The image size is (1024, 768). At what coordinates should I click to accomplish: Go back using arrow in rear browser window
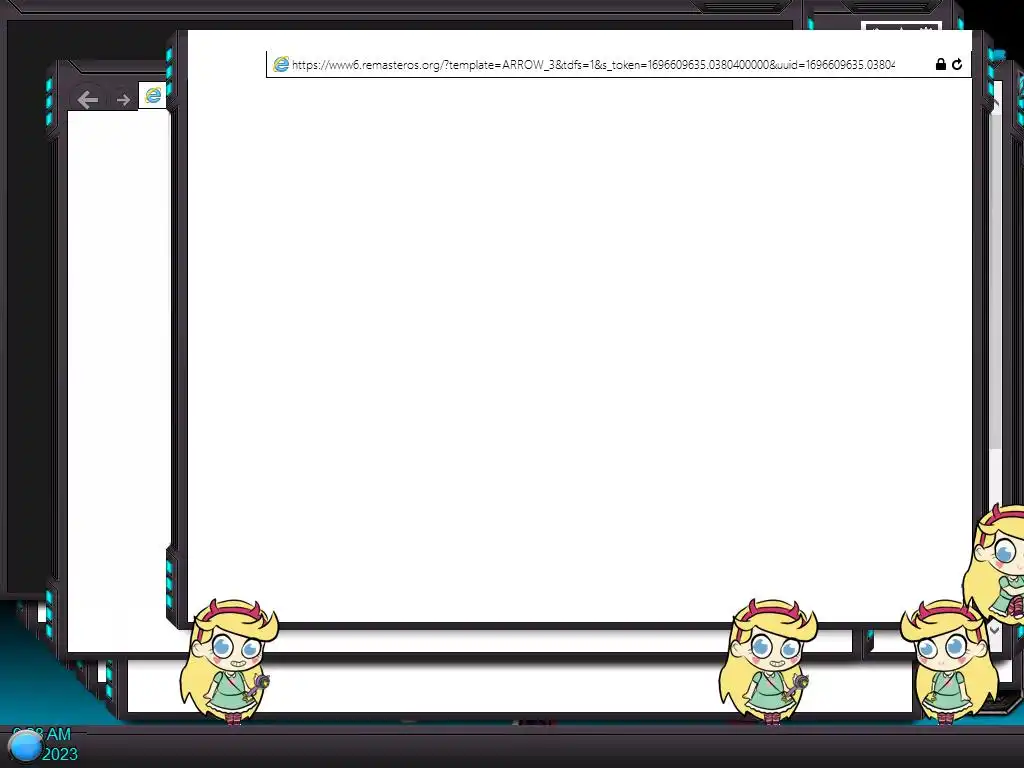(88, 99)
